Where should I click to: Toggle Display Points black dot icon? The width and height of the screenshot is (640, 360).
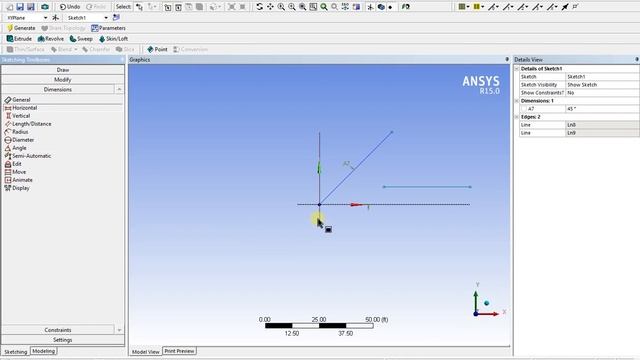pos(390,7)
